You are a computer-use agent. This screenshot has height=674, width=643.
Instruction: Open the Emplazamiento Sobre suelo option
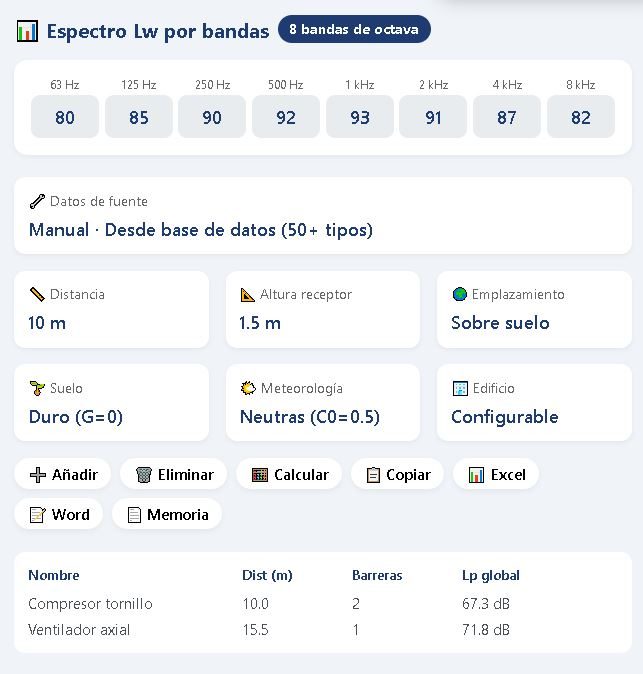coord(534,309)
